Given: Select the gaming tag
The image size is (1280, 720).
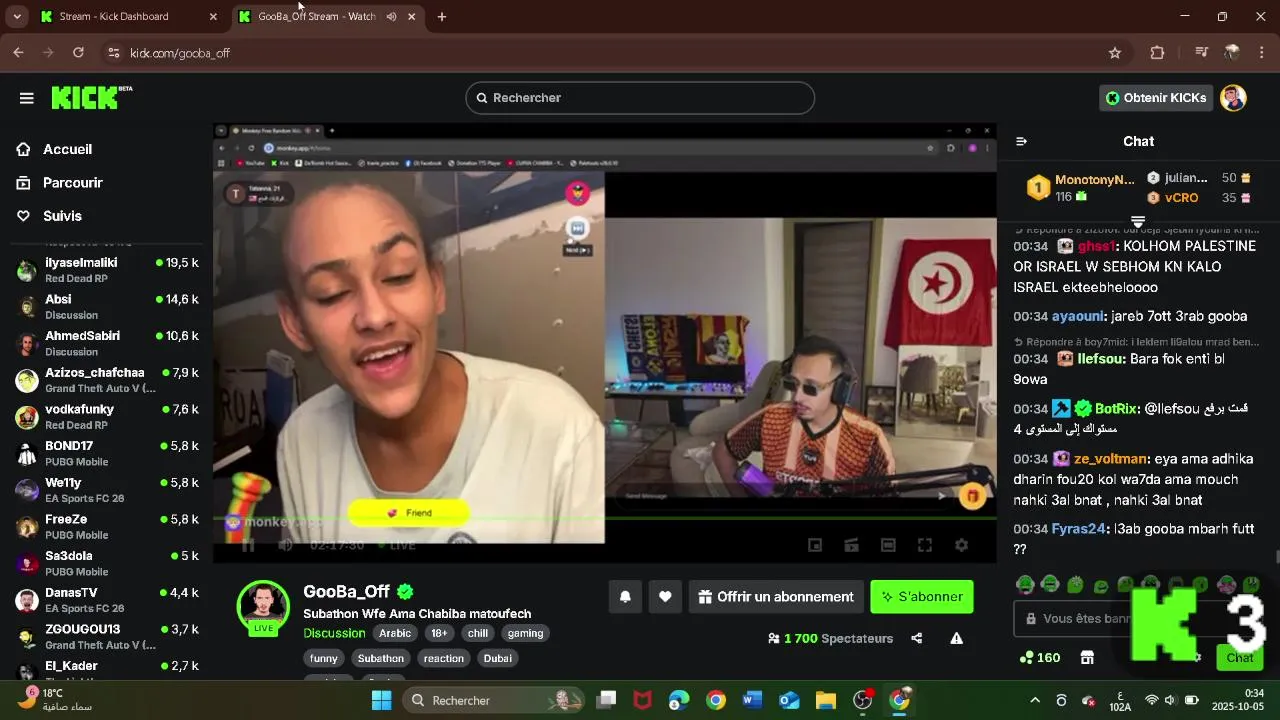Looking at the screenshot, I should pos(525,633).
